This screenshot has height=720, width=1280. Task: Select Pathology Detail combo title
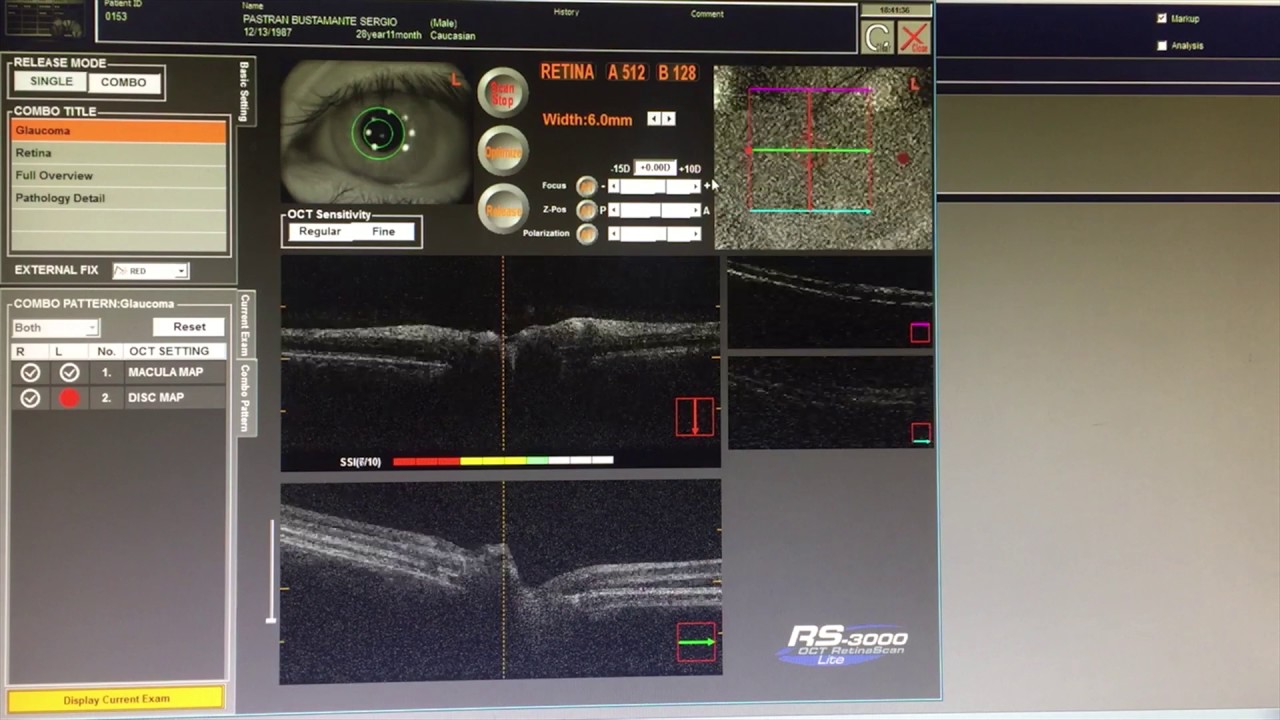[118, 198]
